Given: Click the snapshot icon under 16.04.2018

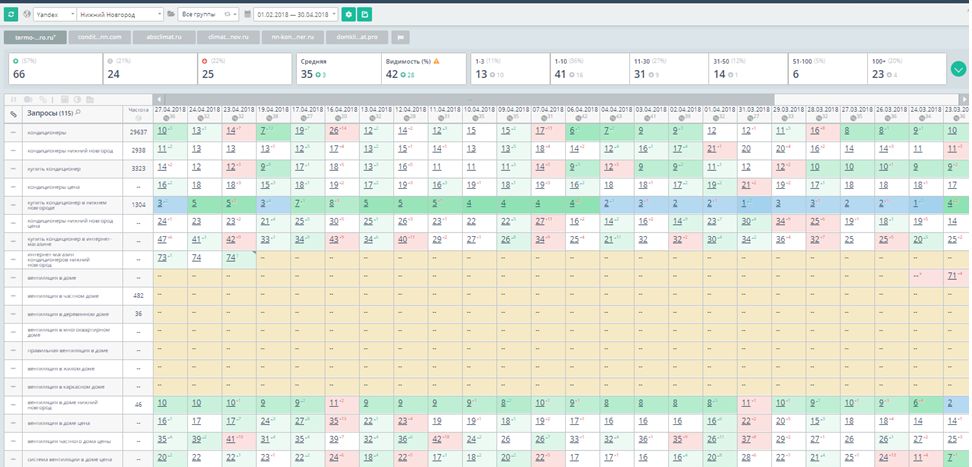Looking at the screenshot, I should [x=338, y=117].
